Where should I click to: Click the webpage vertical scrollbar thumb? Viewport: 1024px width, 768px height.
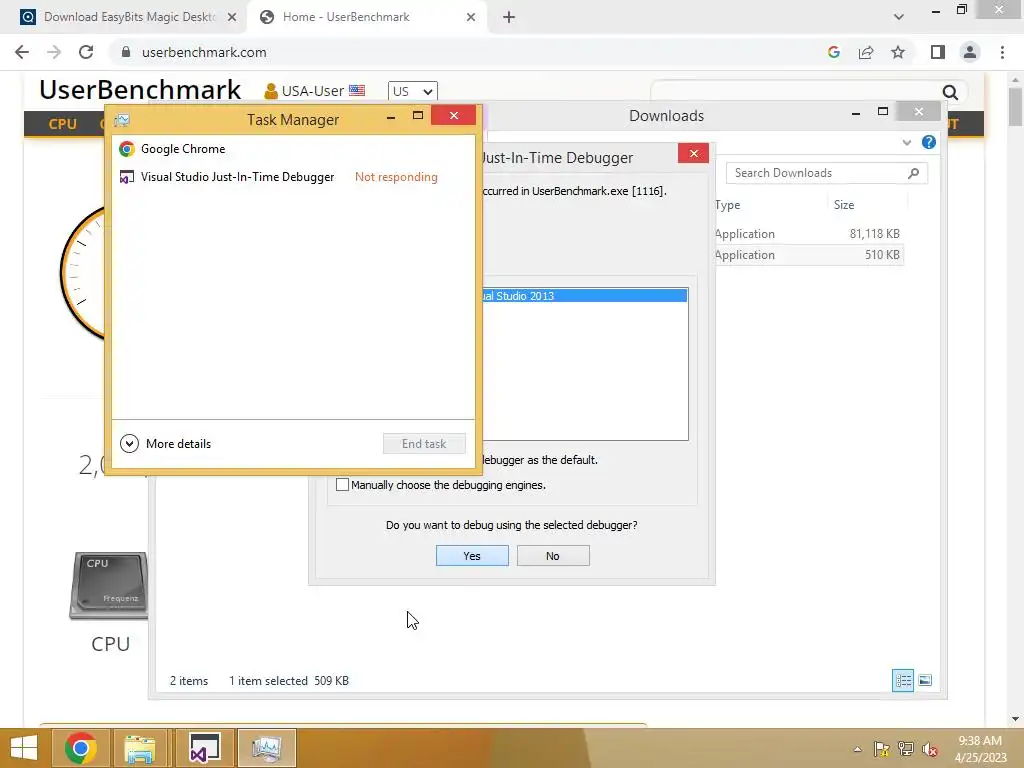(1015, 106)
